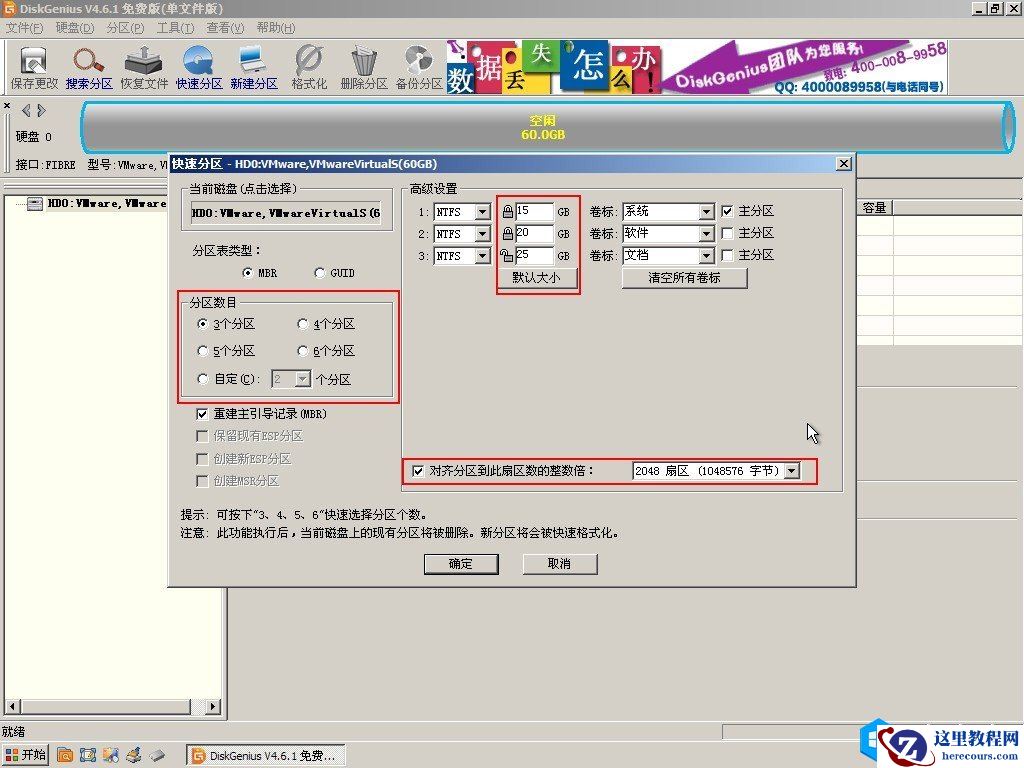Click the third taskbar quick-launch icon
Image resolution: width=1024 pixels, height=768 pixels.
[x=110, y=756]
